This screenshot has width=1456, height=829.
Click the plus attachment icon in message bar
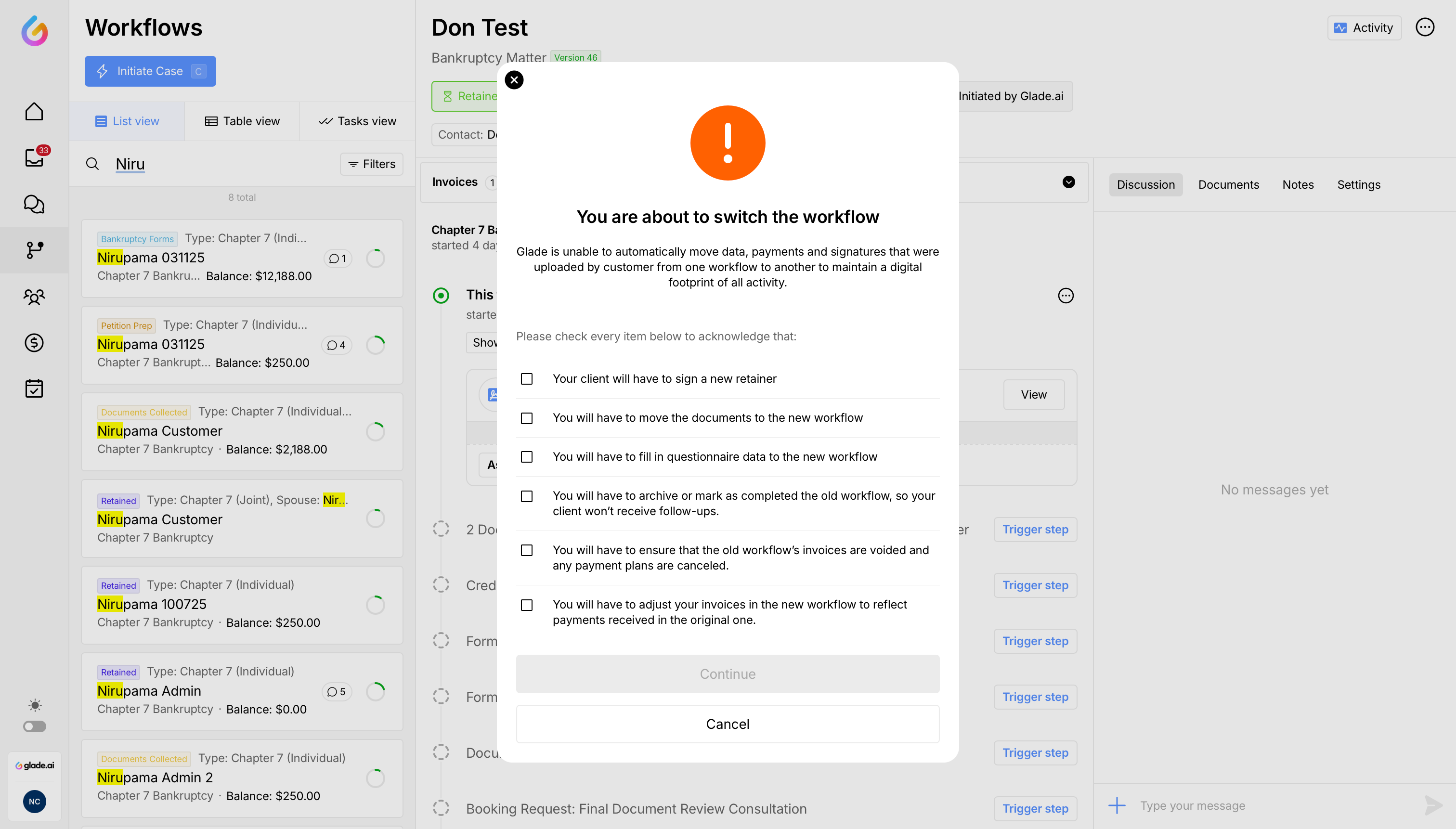coord(1117,805)
